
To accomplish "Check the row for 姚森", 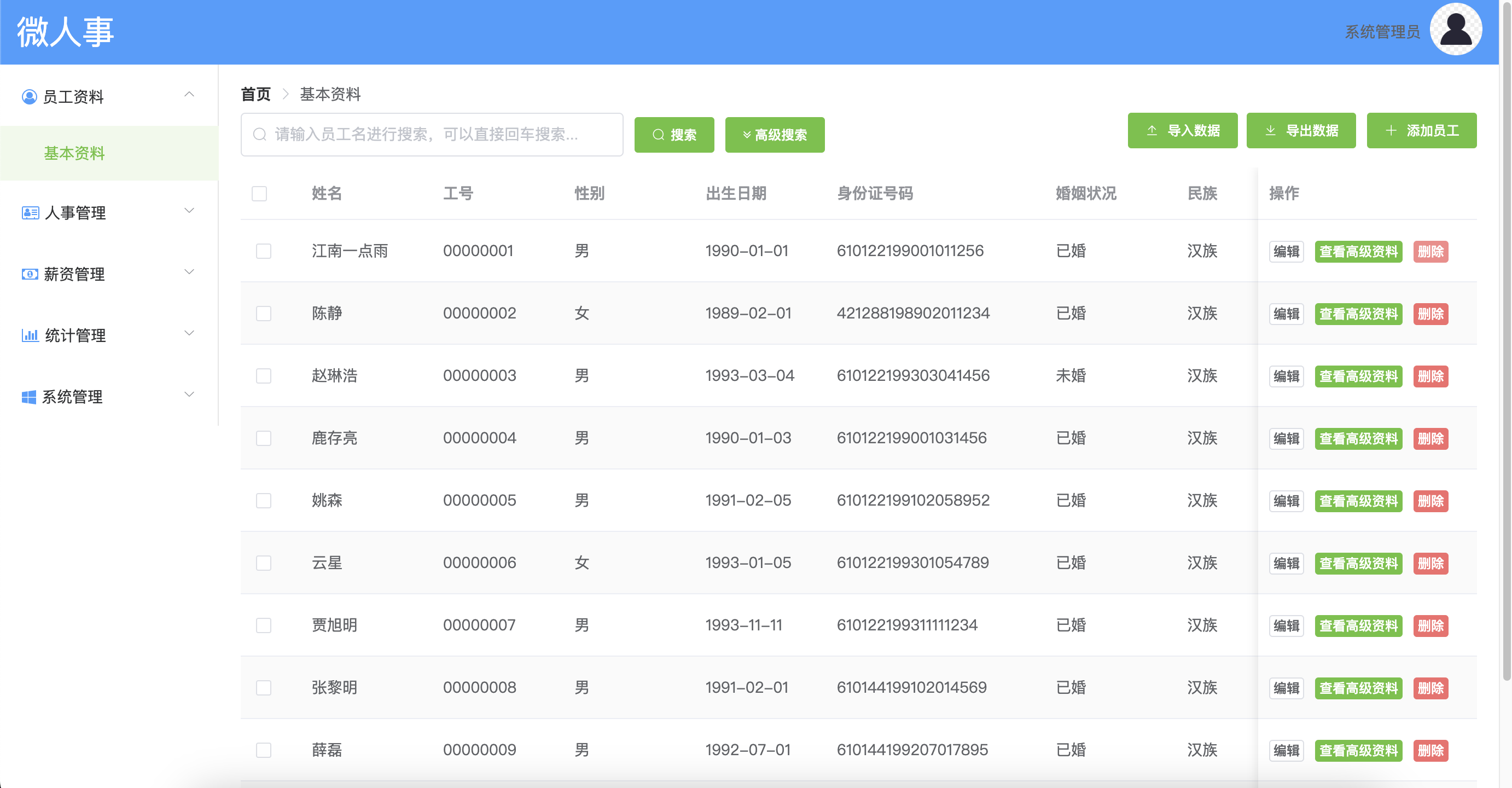I will pos(264,501).
